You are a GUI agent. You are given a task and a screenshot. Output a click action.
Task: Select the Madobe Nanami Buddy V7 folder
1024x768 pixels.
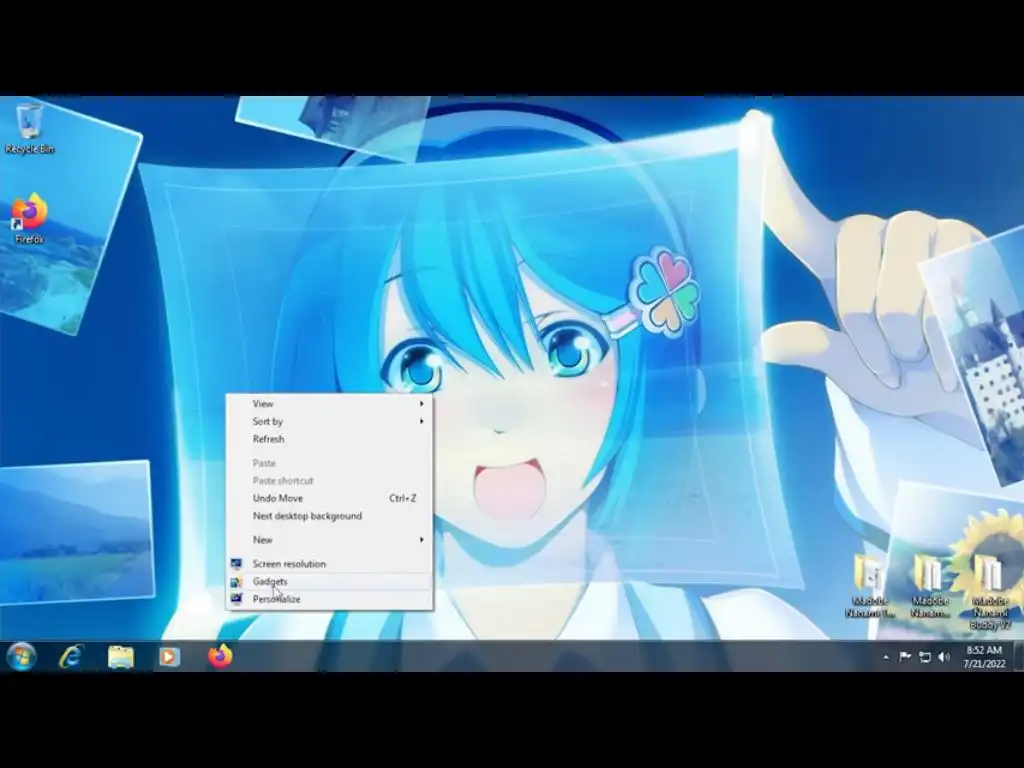click(989, 592)
